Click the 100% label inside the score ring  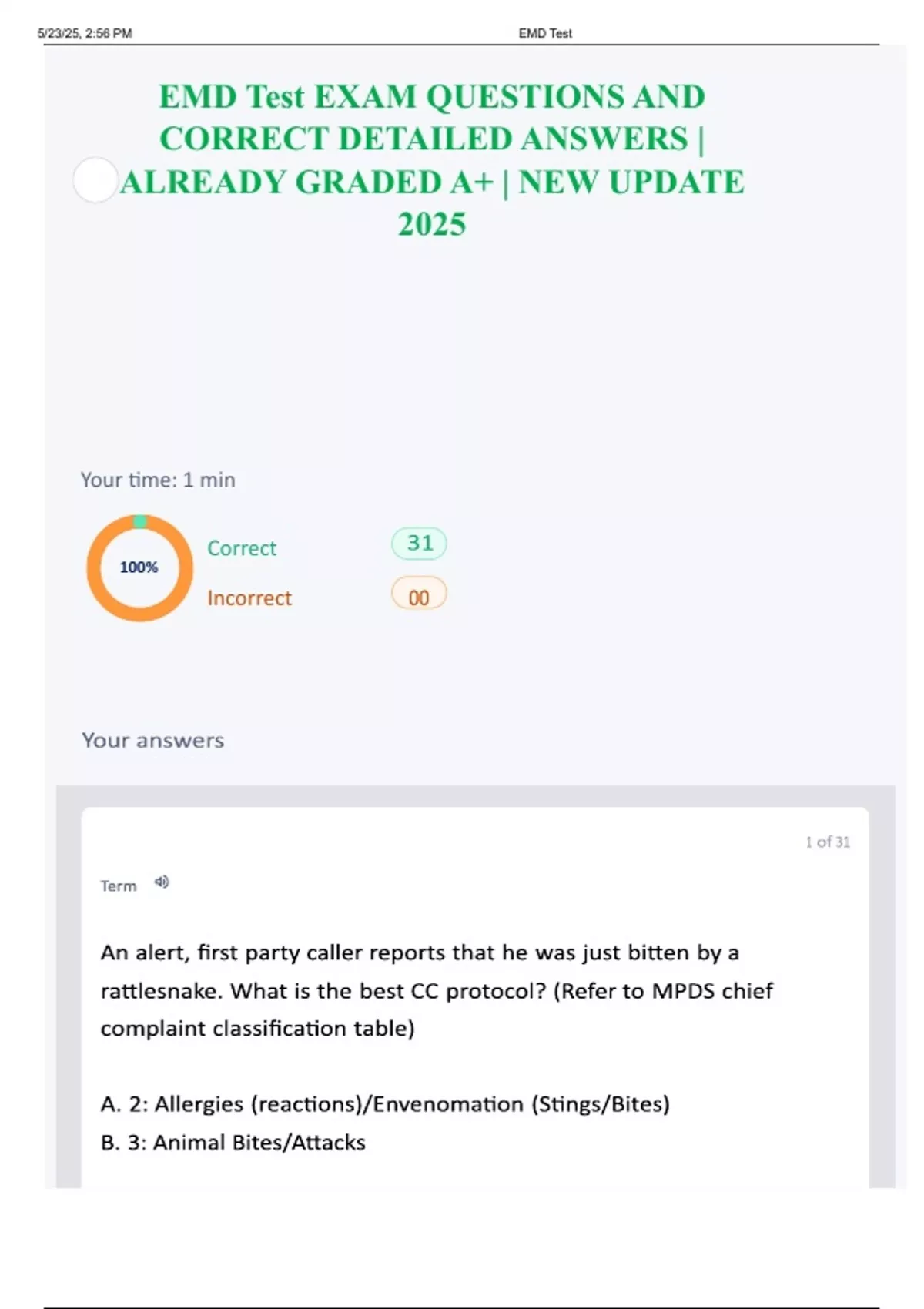(x=139, y=567)
